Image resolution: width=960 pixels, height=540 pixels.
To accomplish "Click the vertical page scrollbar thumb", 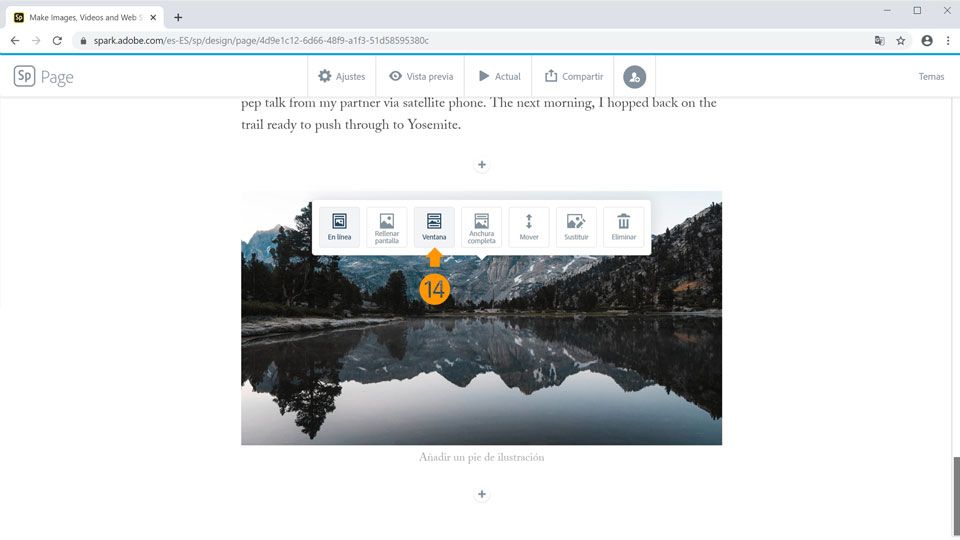I will coord(956,497).
